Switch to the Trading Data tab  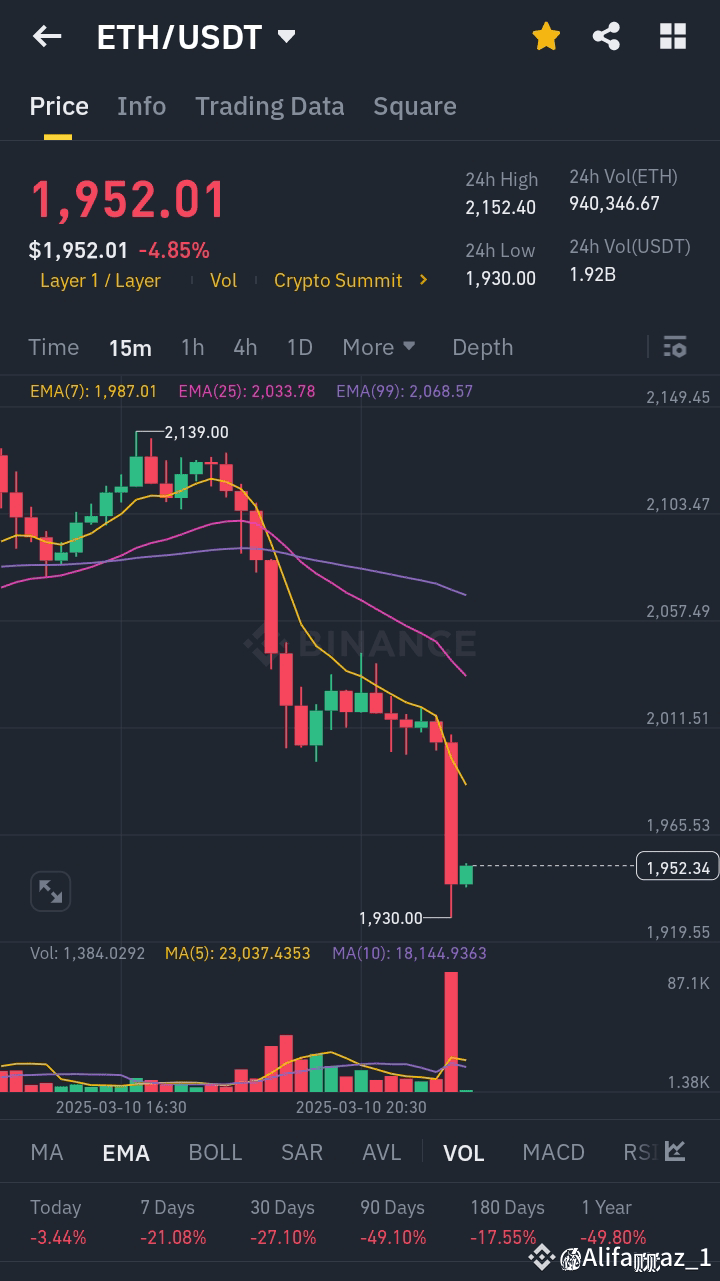(269, 106)
